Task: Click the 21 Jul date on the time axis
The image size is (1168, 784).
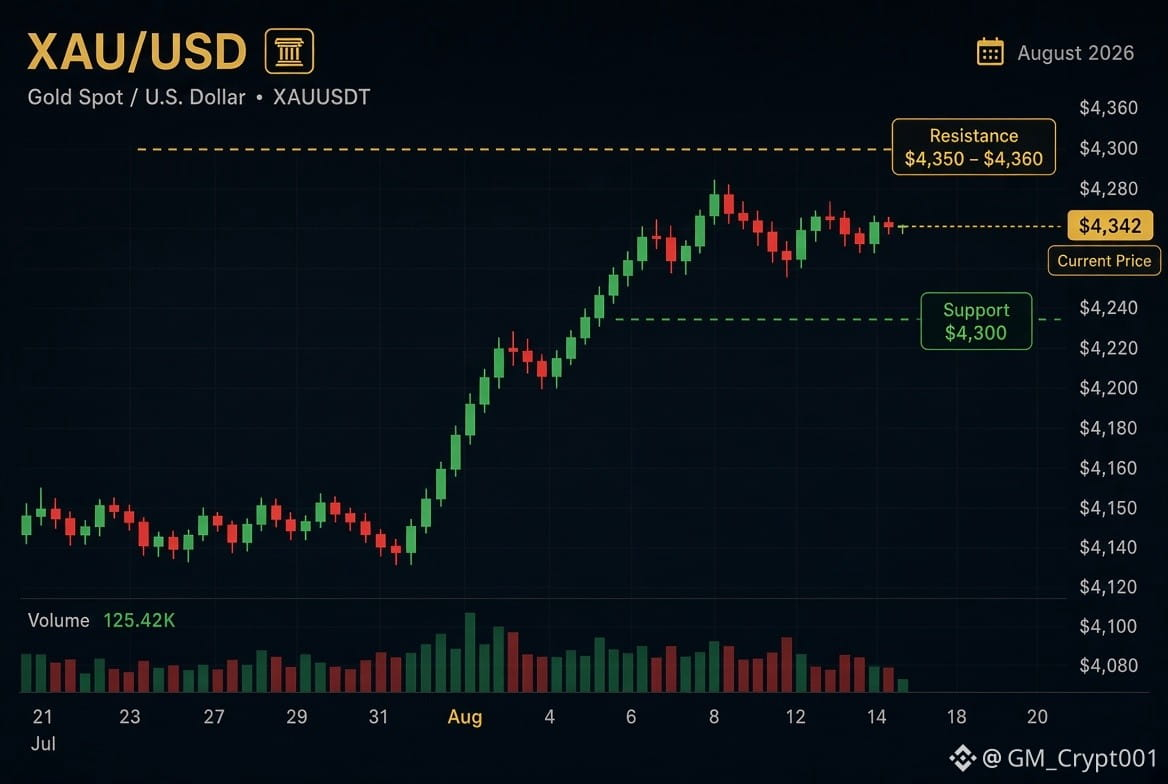Action: (42, 730)
